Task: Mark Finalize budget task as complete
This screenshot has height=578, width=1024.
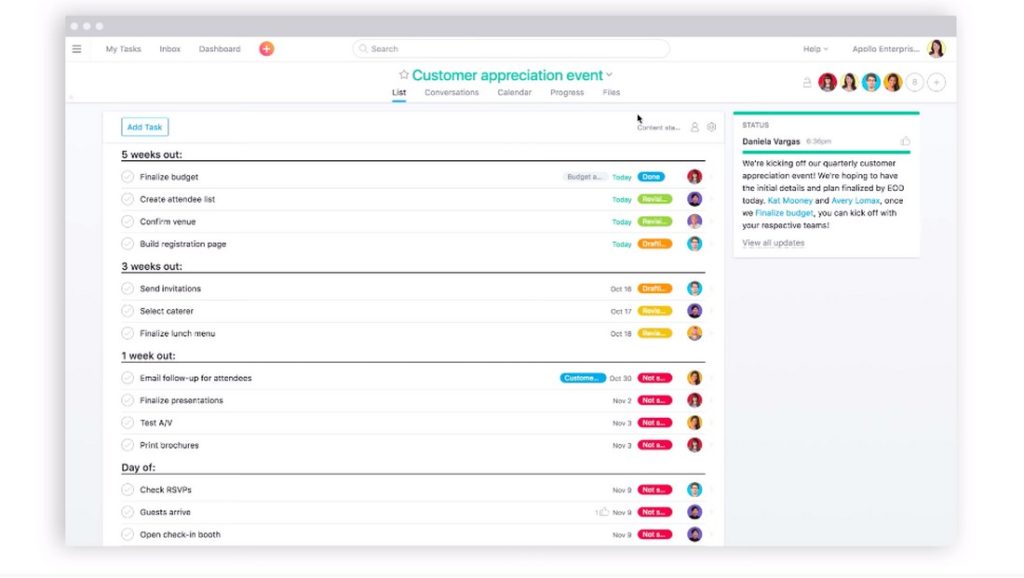Action: click(127, 176)
